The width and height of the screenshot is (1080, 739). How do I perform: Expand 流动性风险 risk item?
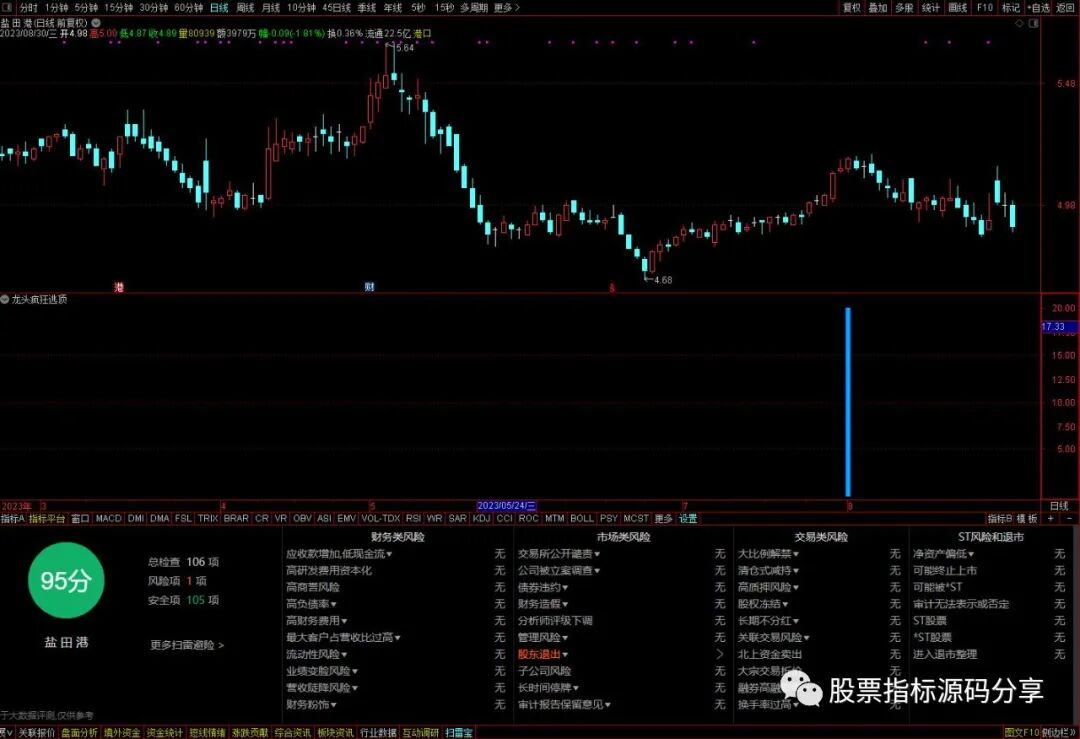[317, 654]
